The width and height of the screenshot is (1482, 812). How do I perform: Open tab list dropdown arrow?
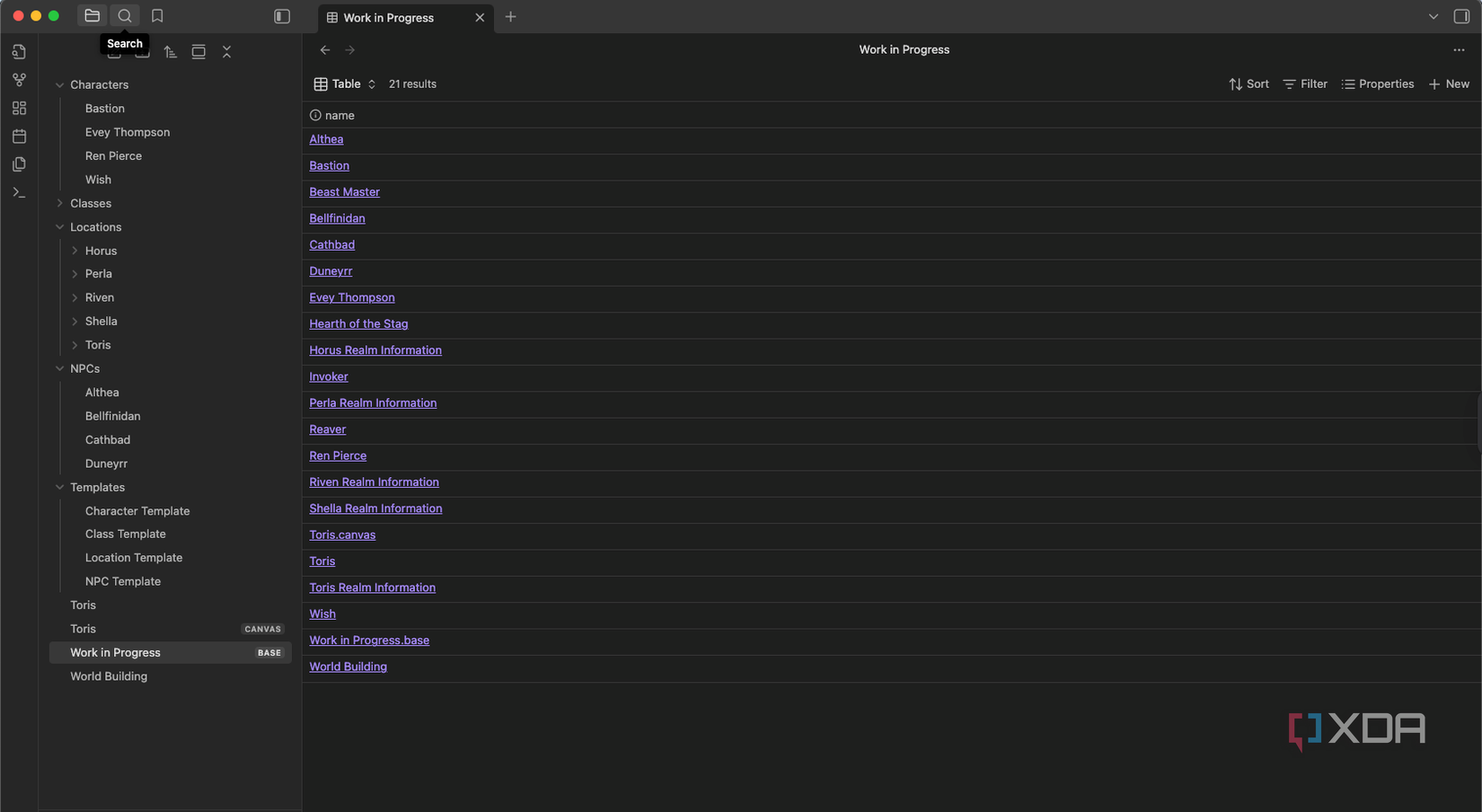pyautogui.click(x=1433, y=16)
